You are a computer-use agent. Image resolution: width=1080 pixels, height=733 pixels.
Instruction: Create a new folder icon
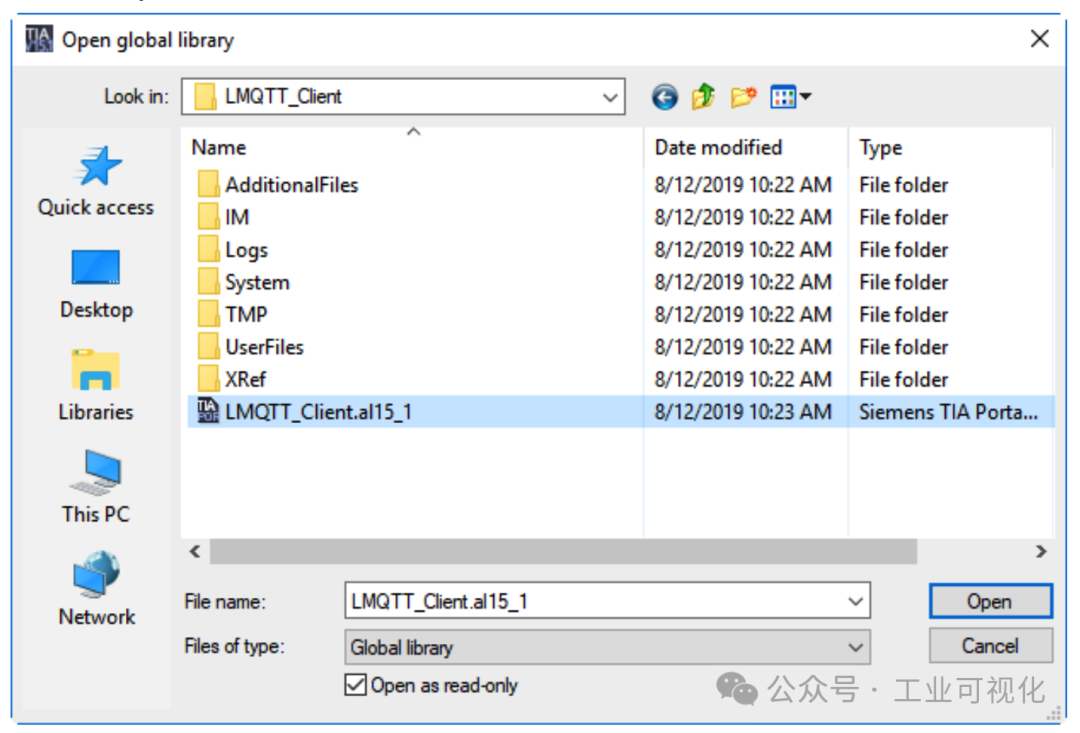(x=743, y=97)
